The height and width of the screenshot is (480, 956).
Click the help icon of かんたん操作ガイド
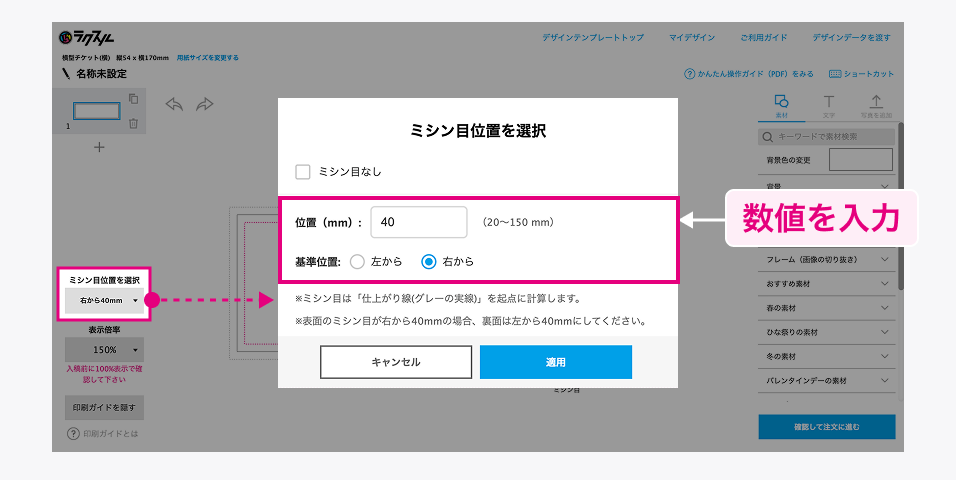coord(690,74)
